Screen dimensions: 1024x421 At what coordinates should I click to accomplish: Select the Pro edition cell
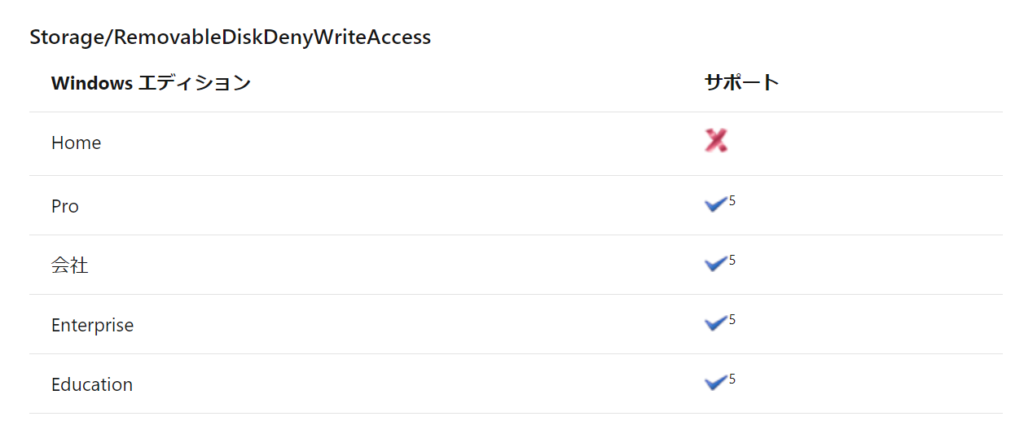[x=65, y=206]
